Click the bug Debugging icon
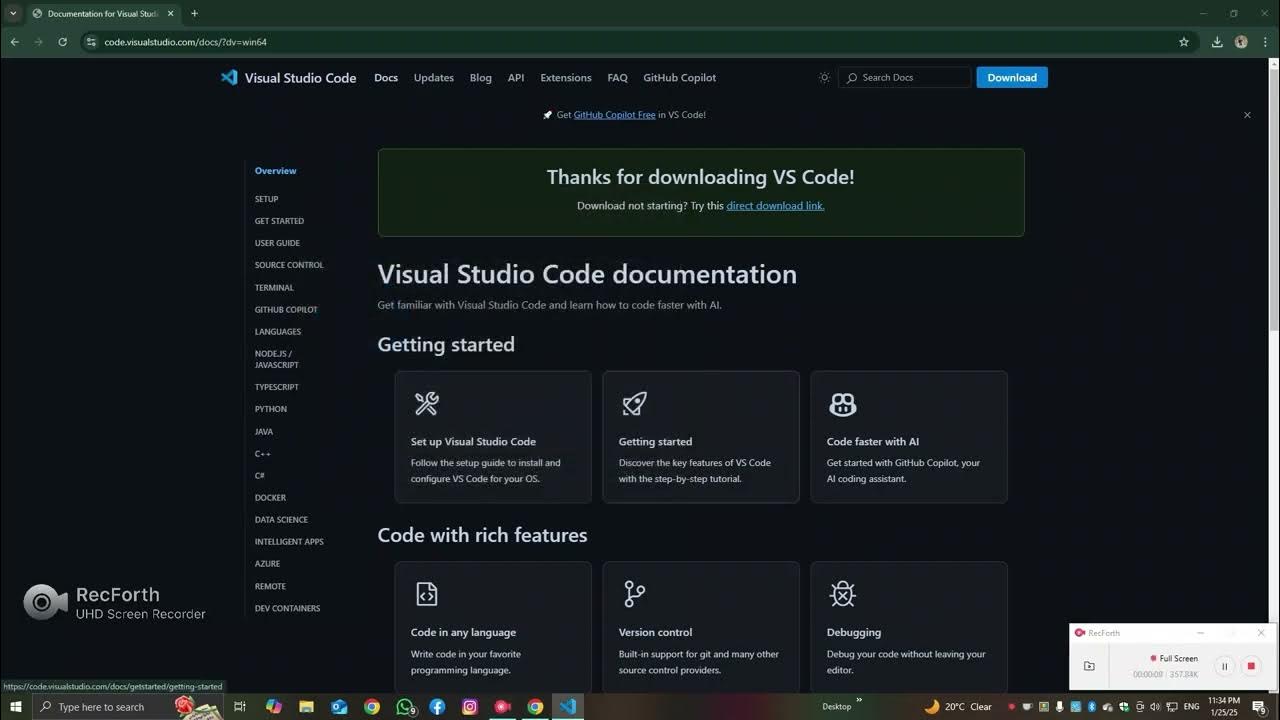1280x720 pixels. (843, 594)
